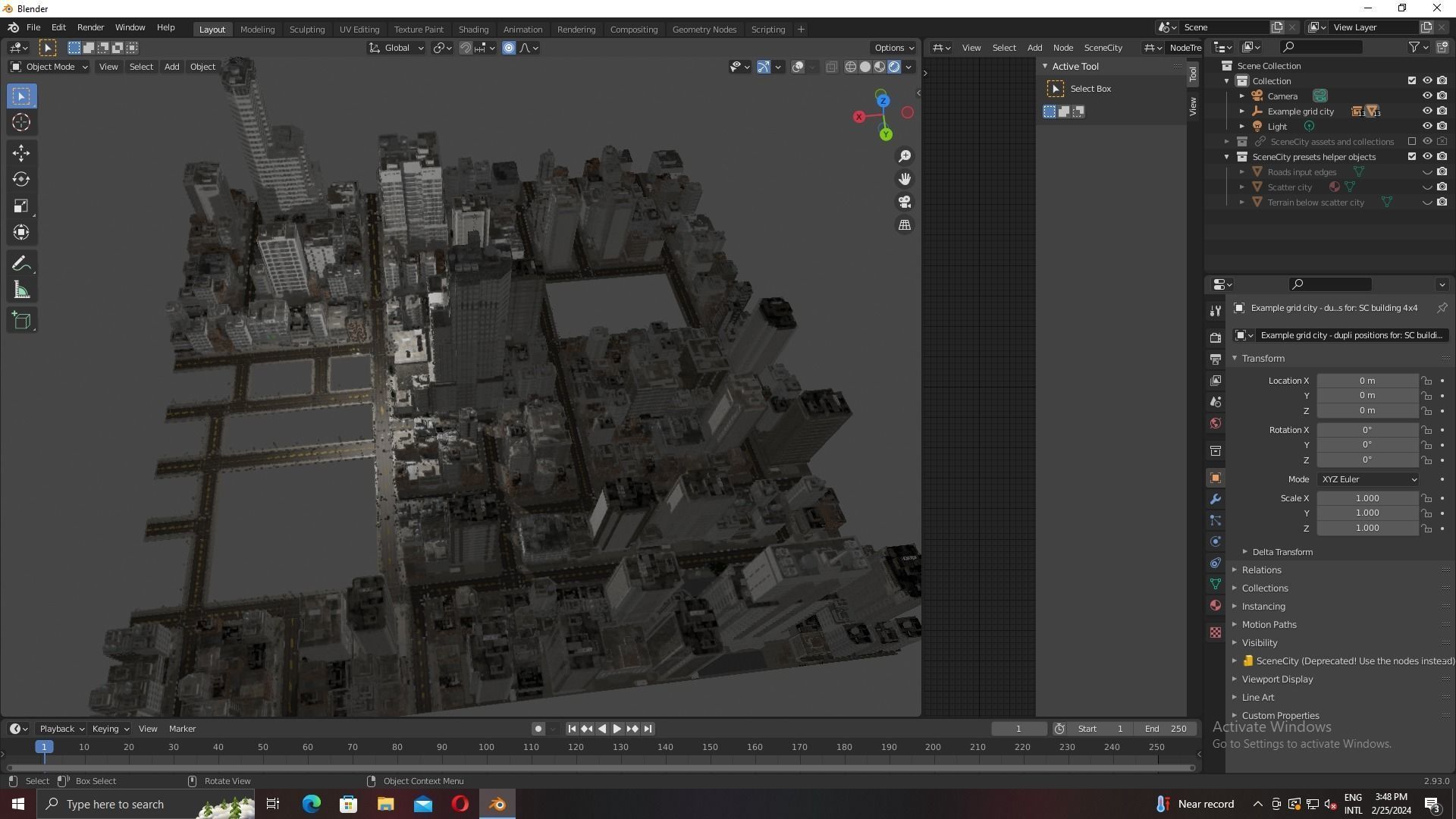This screenshot has width=1456, height=819.
Task: Open the Render properties tab
Action: [1216, 337]
